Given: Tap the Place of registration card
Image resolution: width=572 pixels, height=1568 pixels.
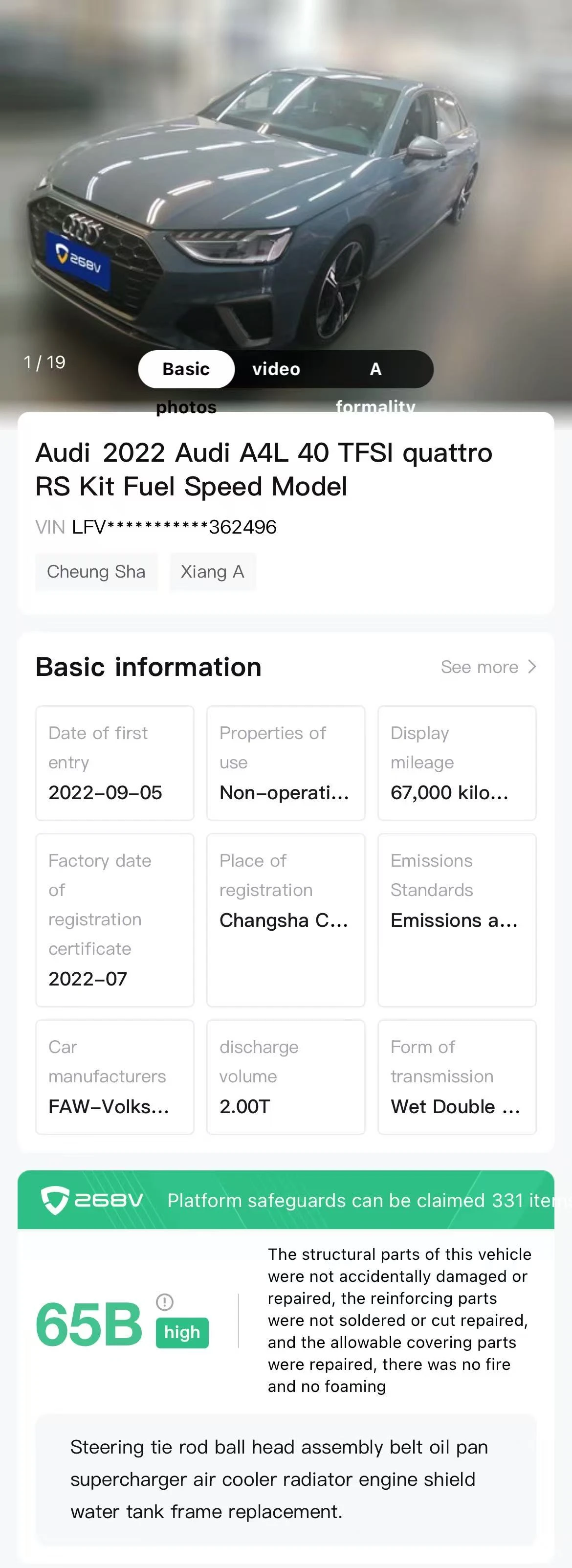Looking at the screenshot, I should [x=286, y=920].
